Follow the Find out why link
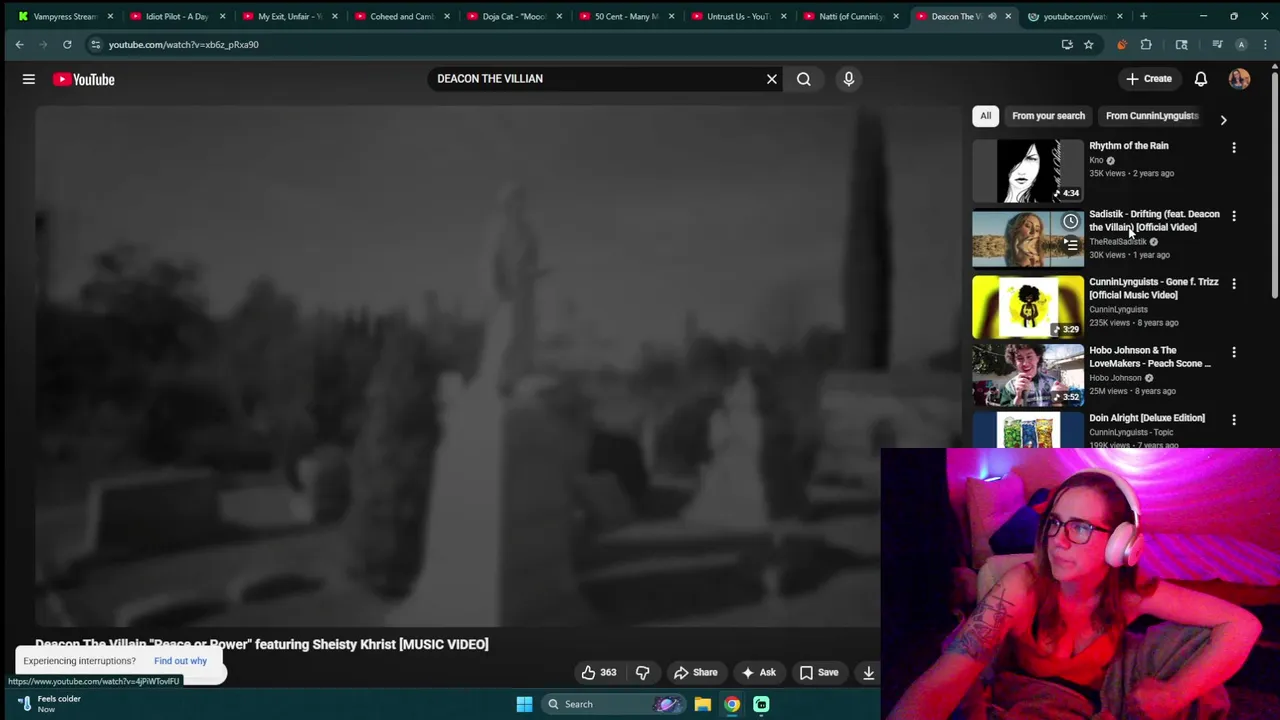Screen dimensions: 1280x720 [180, 661]
